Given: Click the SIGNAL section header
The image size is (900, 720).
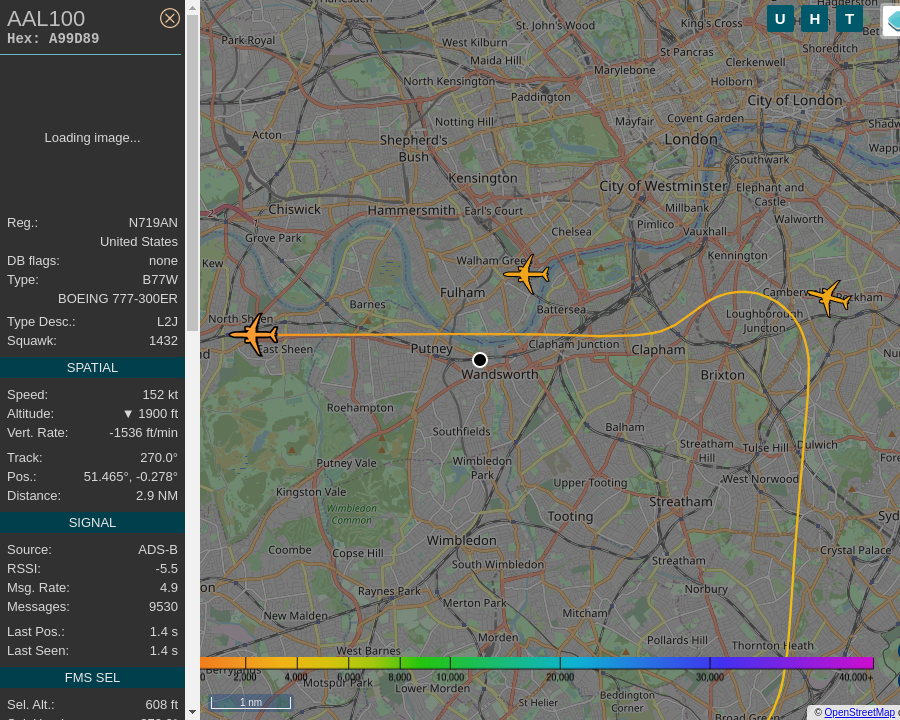Looking at the screenshot, I should pos(92,522).
